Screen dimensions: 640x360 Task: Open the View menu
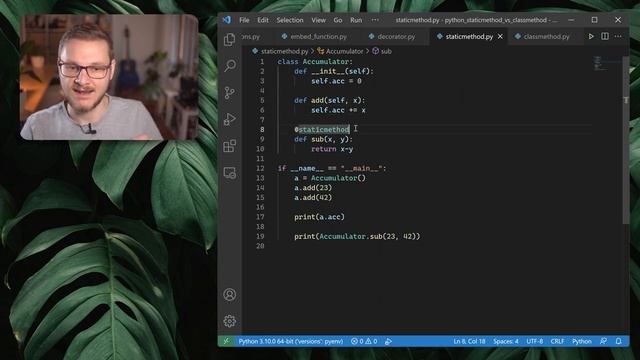point(318,20)
